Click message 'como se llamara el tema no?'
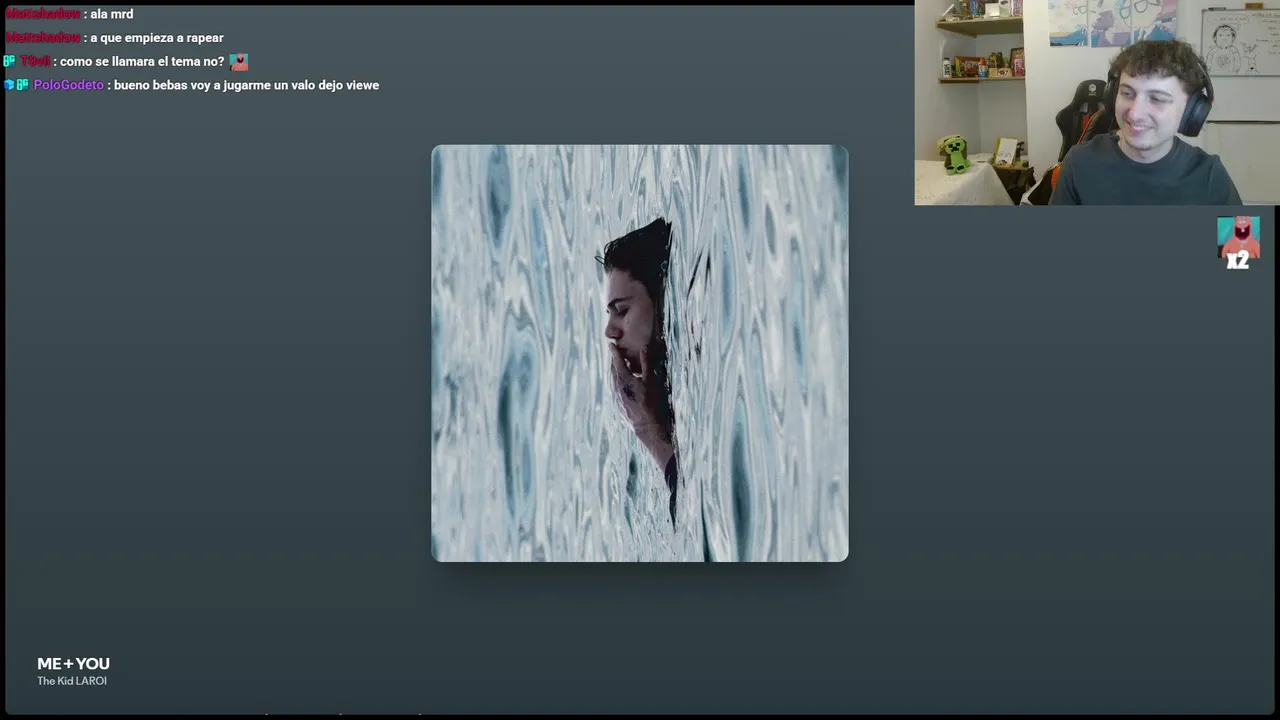This screenshot has width=1280, height=720. coord(142,62)
